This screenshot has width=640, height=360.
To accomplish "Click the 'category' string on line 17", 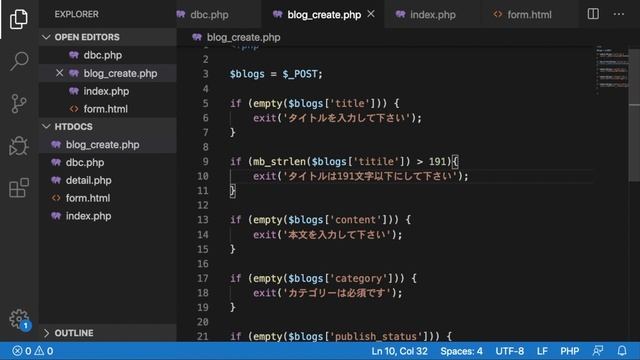I will click(x=358, y=278).
